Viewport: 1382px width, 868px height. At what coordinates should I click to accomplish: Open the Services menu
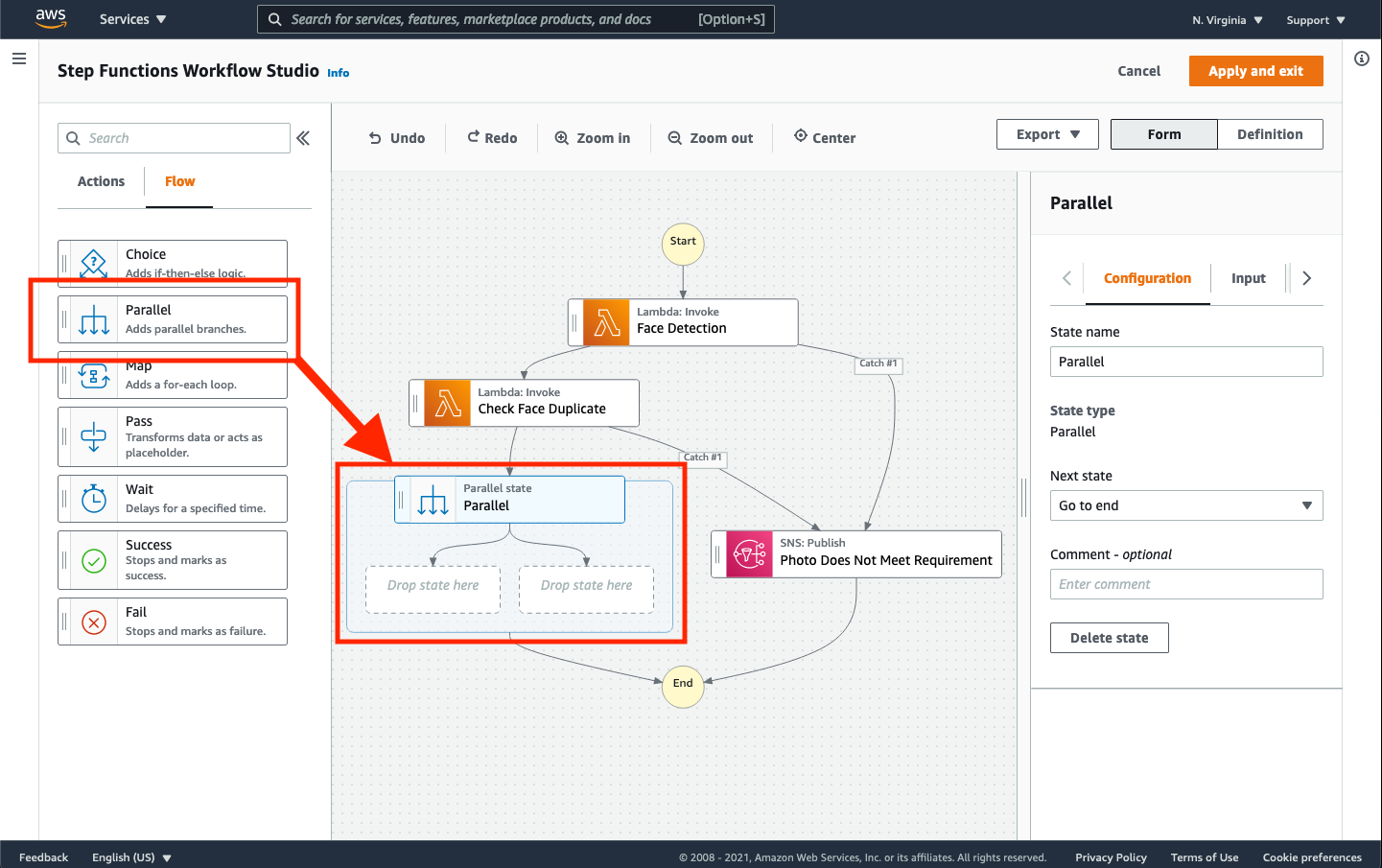pyautogui.click(x=133, y=19)
